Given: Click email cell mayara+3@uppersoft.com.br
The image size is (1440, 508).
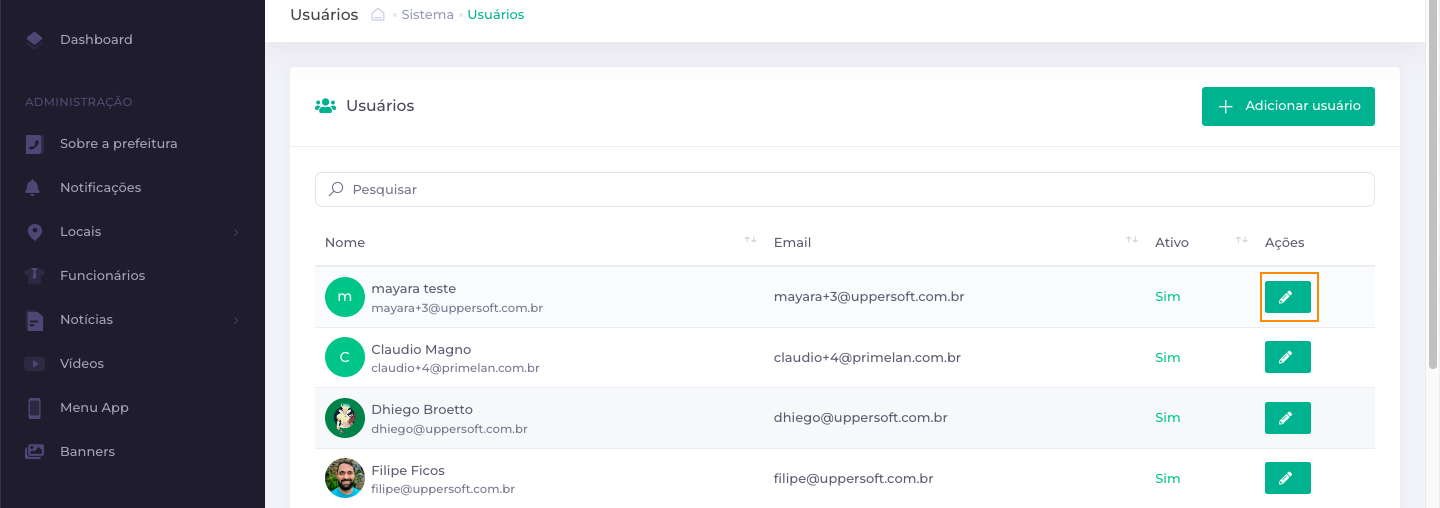Looking at the screenshot, I should [x=869, y=297].
